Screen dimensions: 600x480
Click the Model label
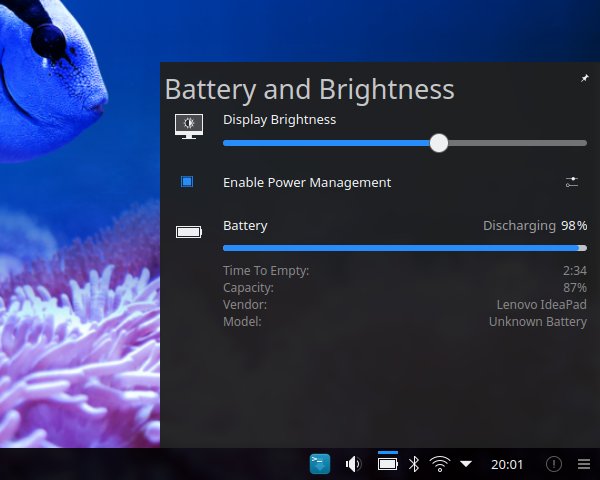(242, 322)
